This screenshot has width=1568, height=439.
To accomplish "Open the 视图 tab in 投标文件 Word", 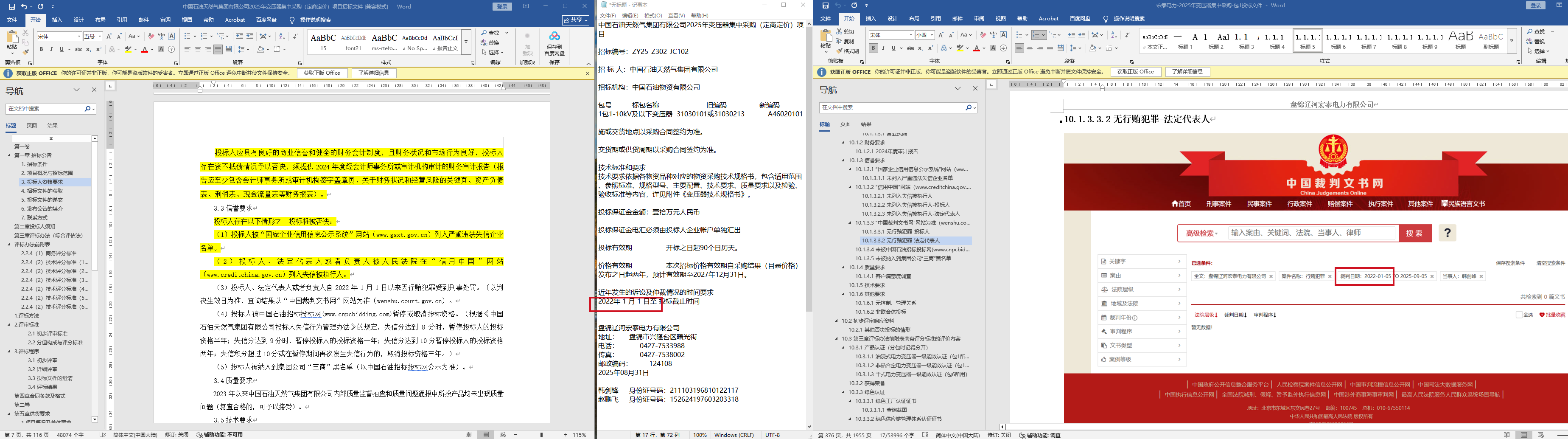I will (1001, 19).
